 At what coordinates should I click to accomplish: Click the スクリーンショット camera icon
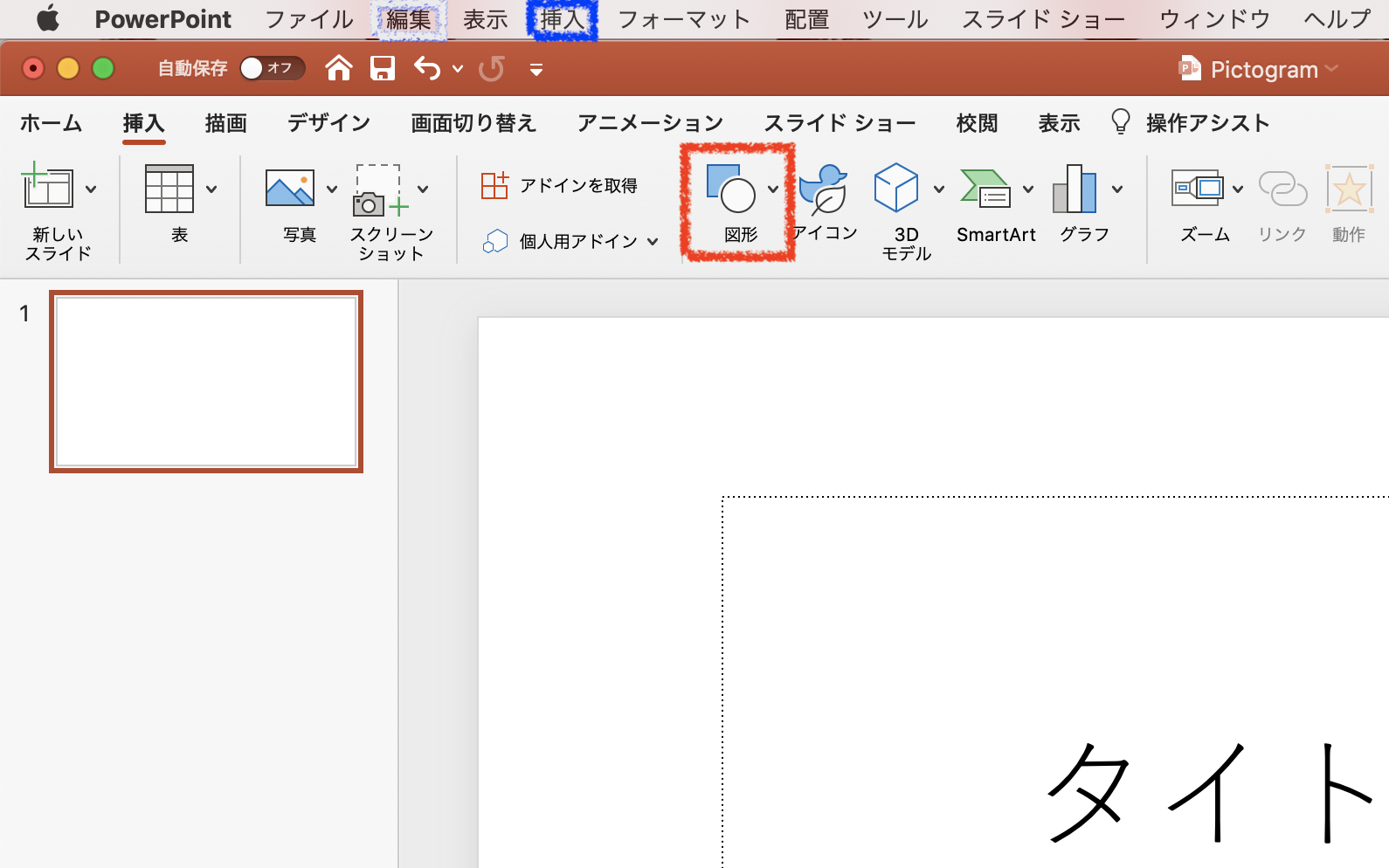click(381, 189)
